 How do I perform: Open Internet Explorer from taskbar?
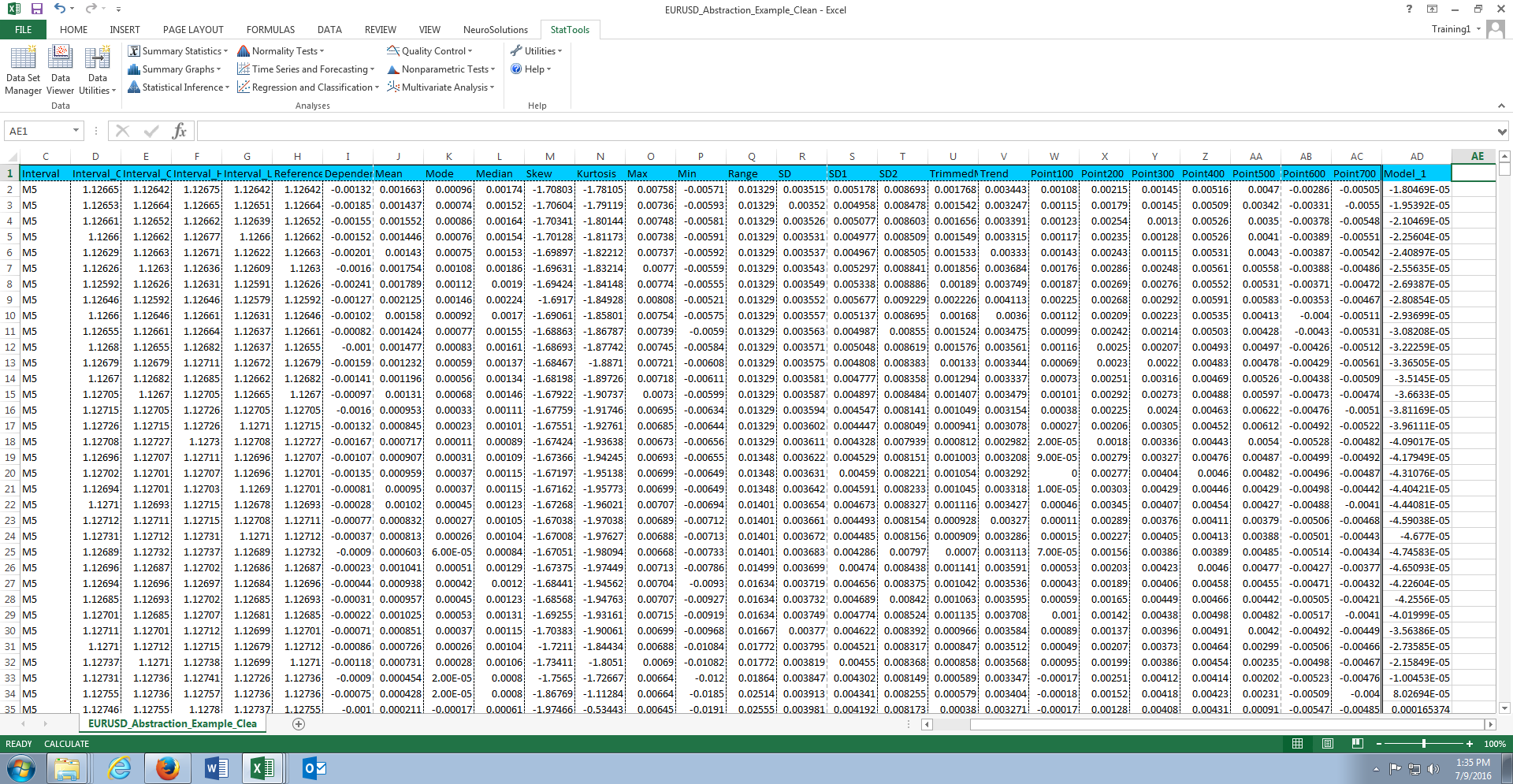[x=120, y=768]
